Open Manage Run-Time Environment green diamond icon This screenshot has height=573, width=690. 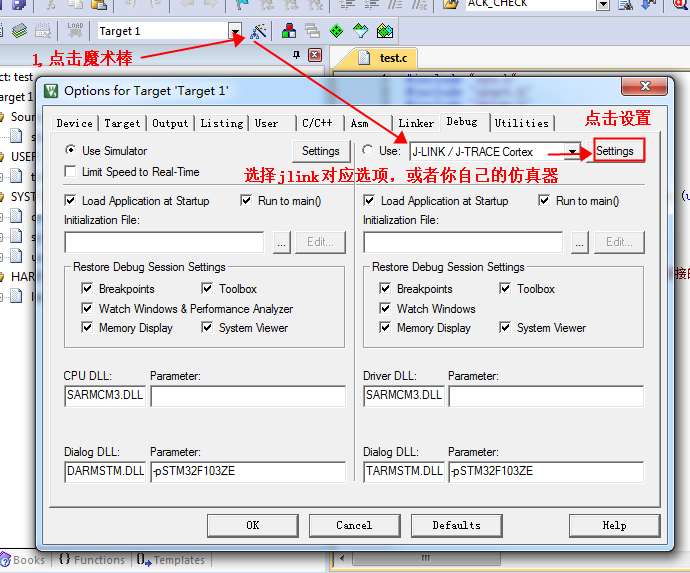(x=337, y=31)
